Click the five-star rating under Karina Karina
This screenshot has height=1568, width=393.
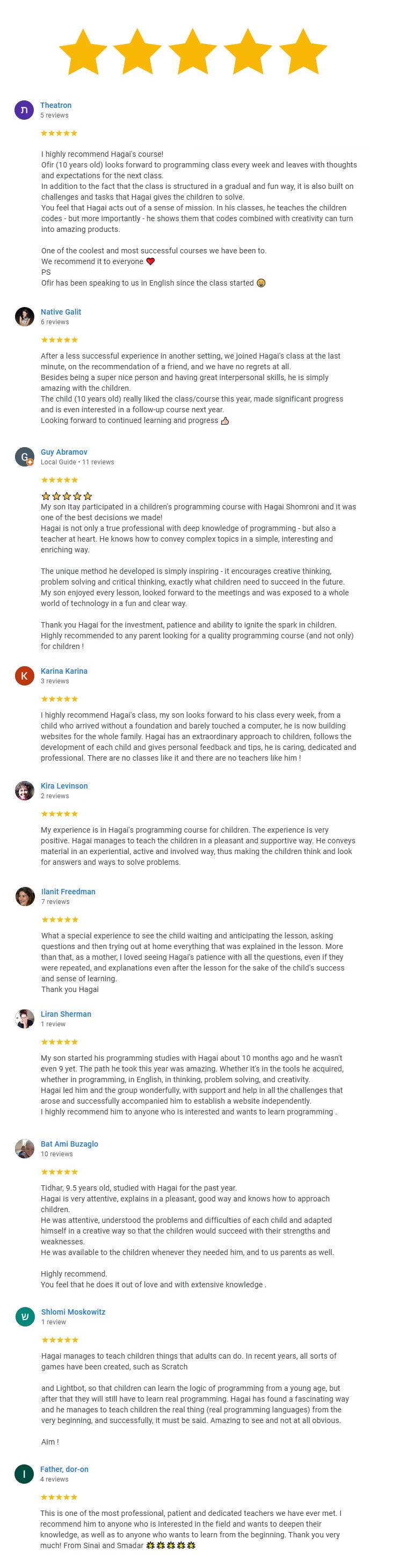[59, 699]
